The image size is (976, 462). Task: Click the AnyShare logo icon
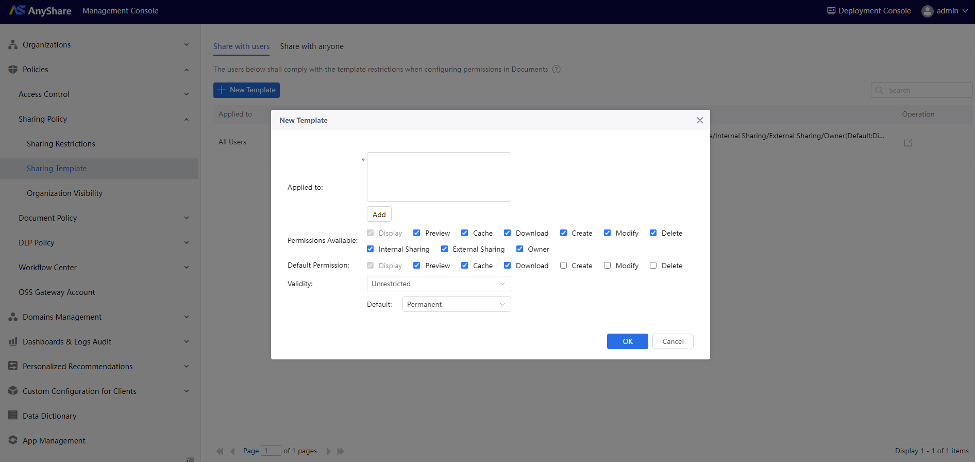click(x=15, y=11)
